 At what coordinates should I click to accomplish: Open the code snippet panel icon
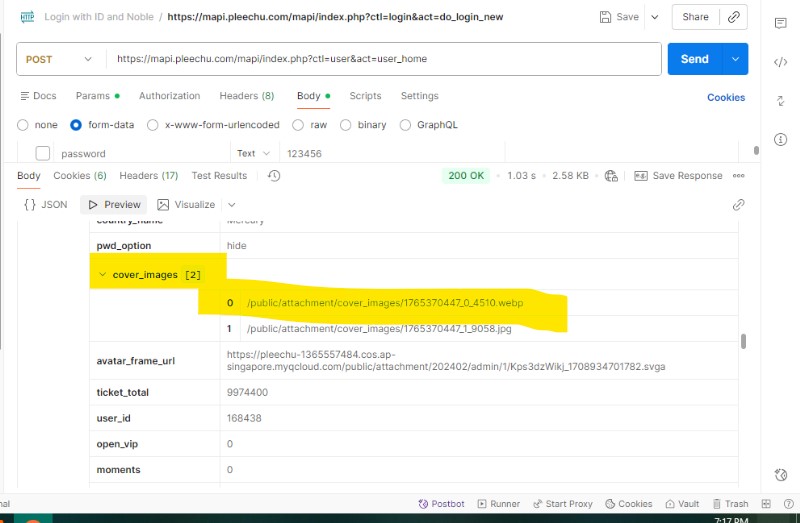(x=780, y=62)
